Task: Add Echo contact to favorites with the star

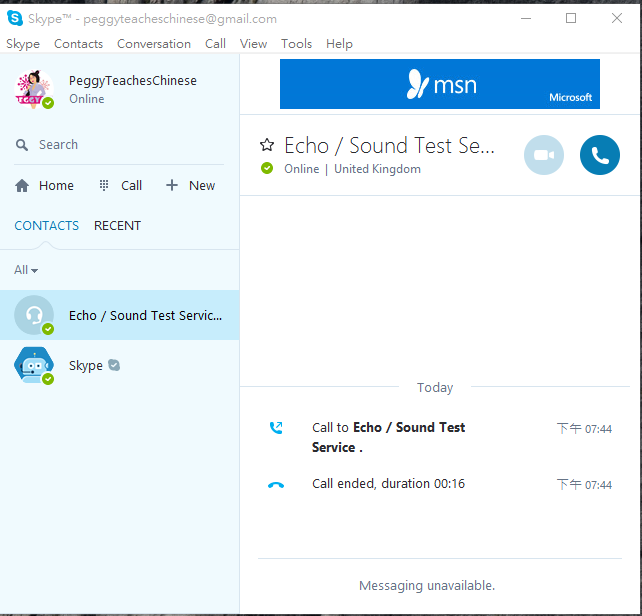Action: click(x=267, y=145)
